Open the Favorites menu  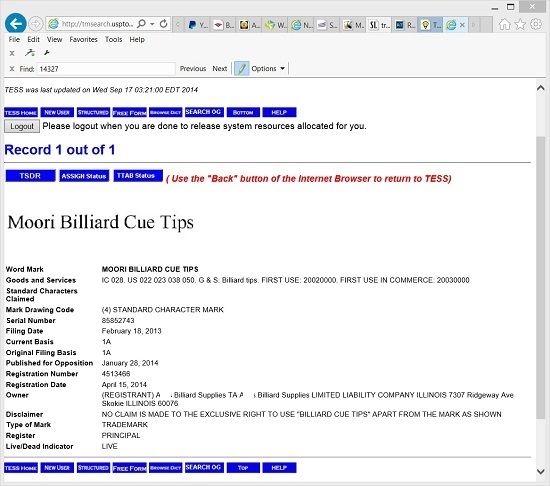click(x=83, y=39)
